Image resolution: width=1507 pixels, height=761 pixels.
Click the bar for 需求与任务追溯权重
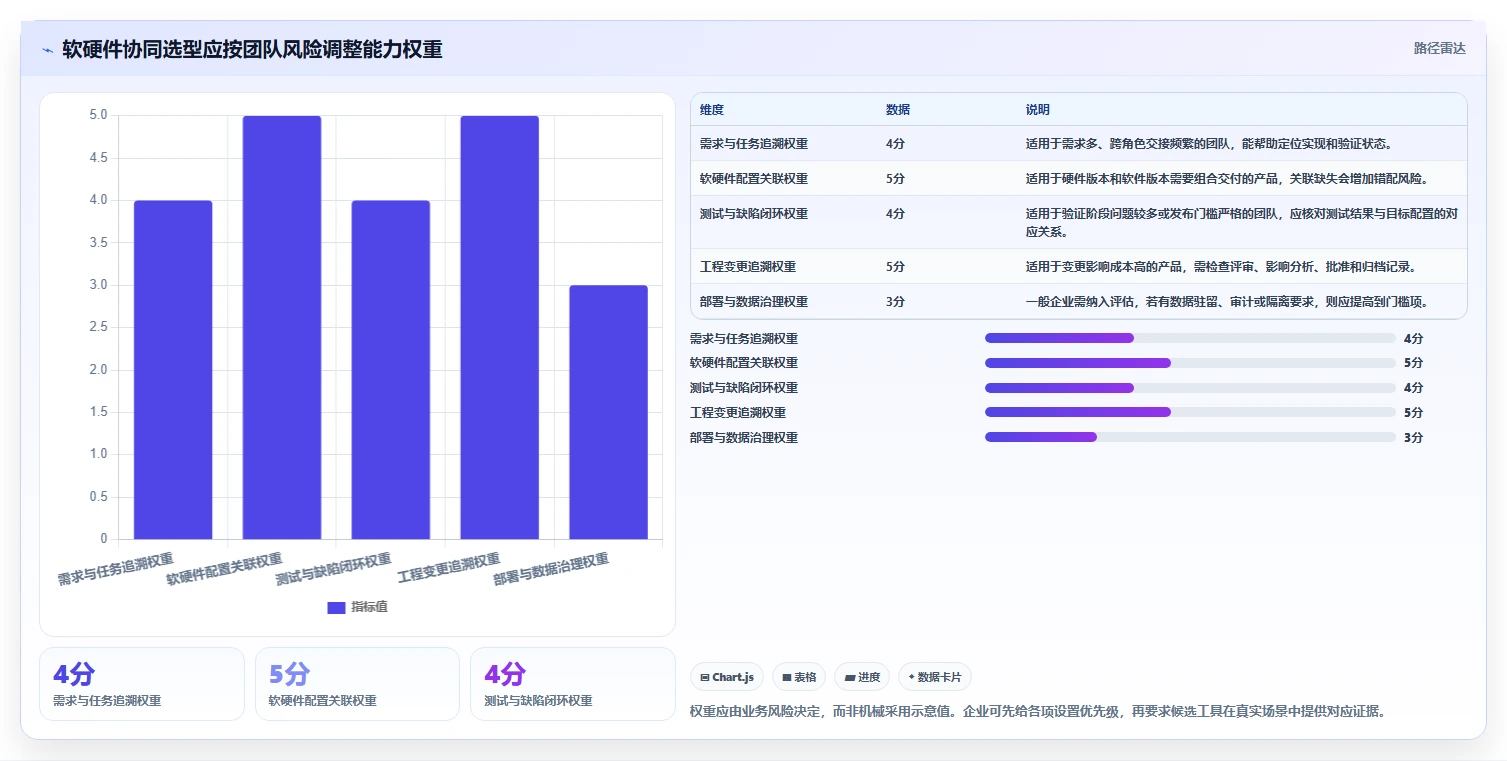173,370
